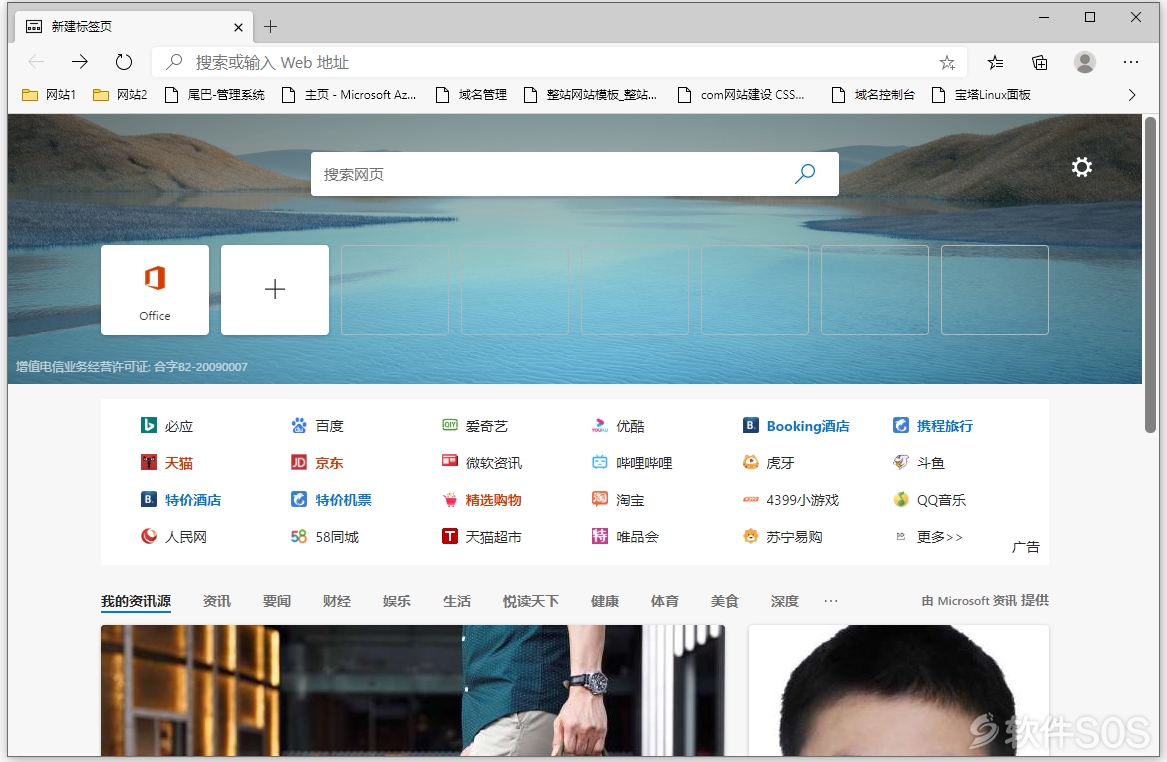Open the Office quick link tile
The width and height of the screenshot is (1167, 762).
pyautogui.click(x=155, y=290)
